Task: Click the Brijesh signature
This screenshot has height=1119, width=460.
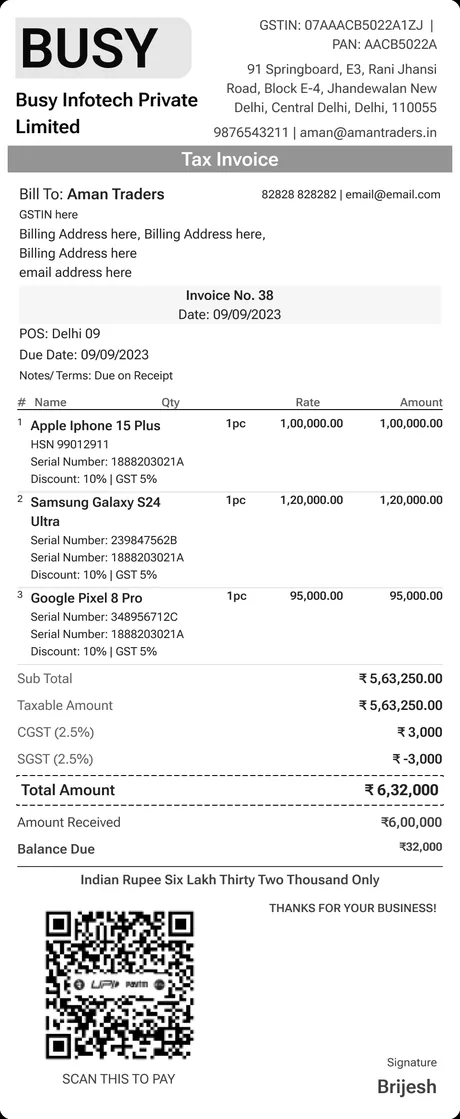Action: point(407,1087)
